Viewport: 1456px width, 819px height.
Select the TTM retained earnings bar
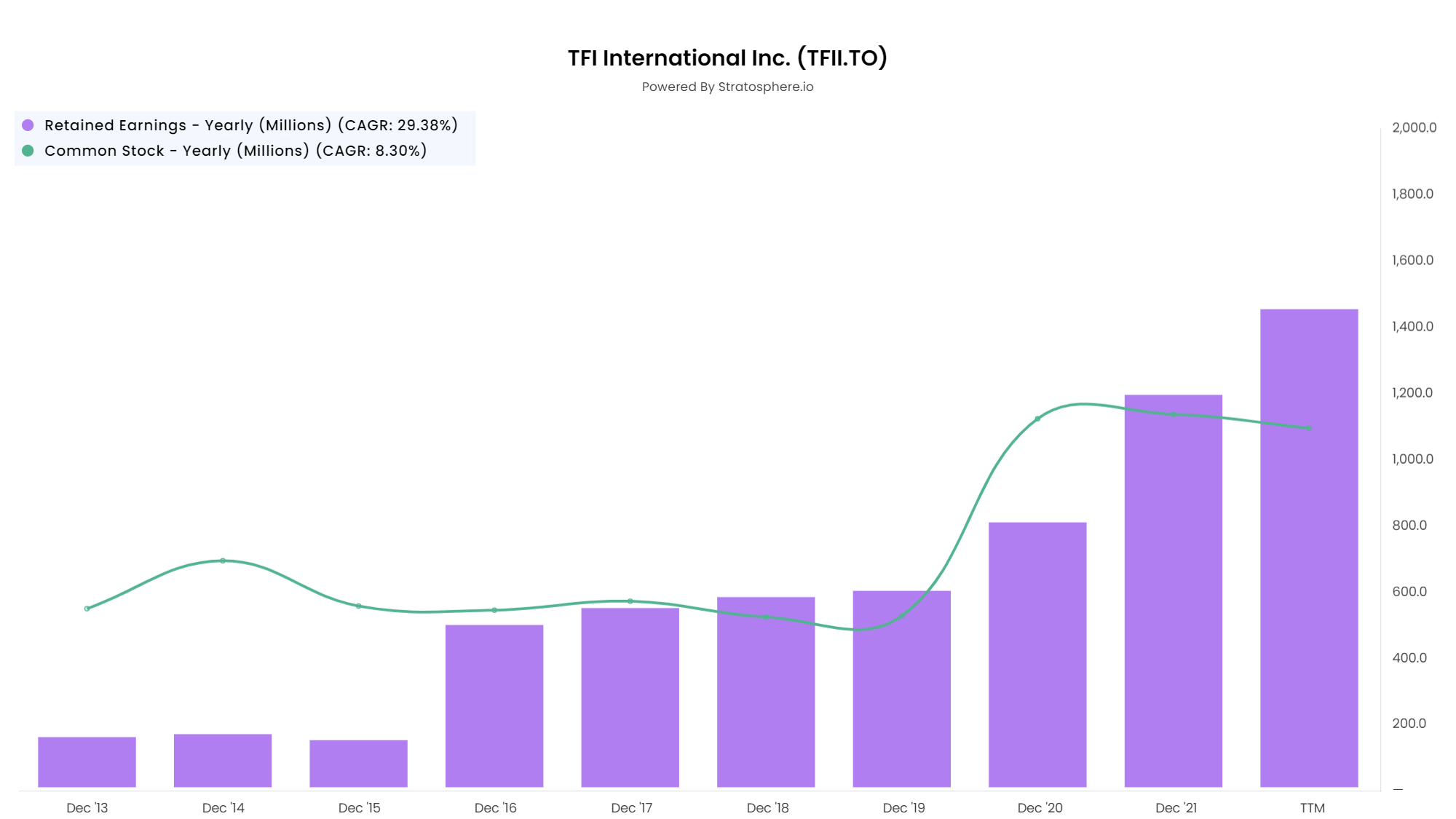pyautogui.click(x=1309, y=548)
